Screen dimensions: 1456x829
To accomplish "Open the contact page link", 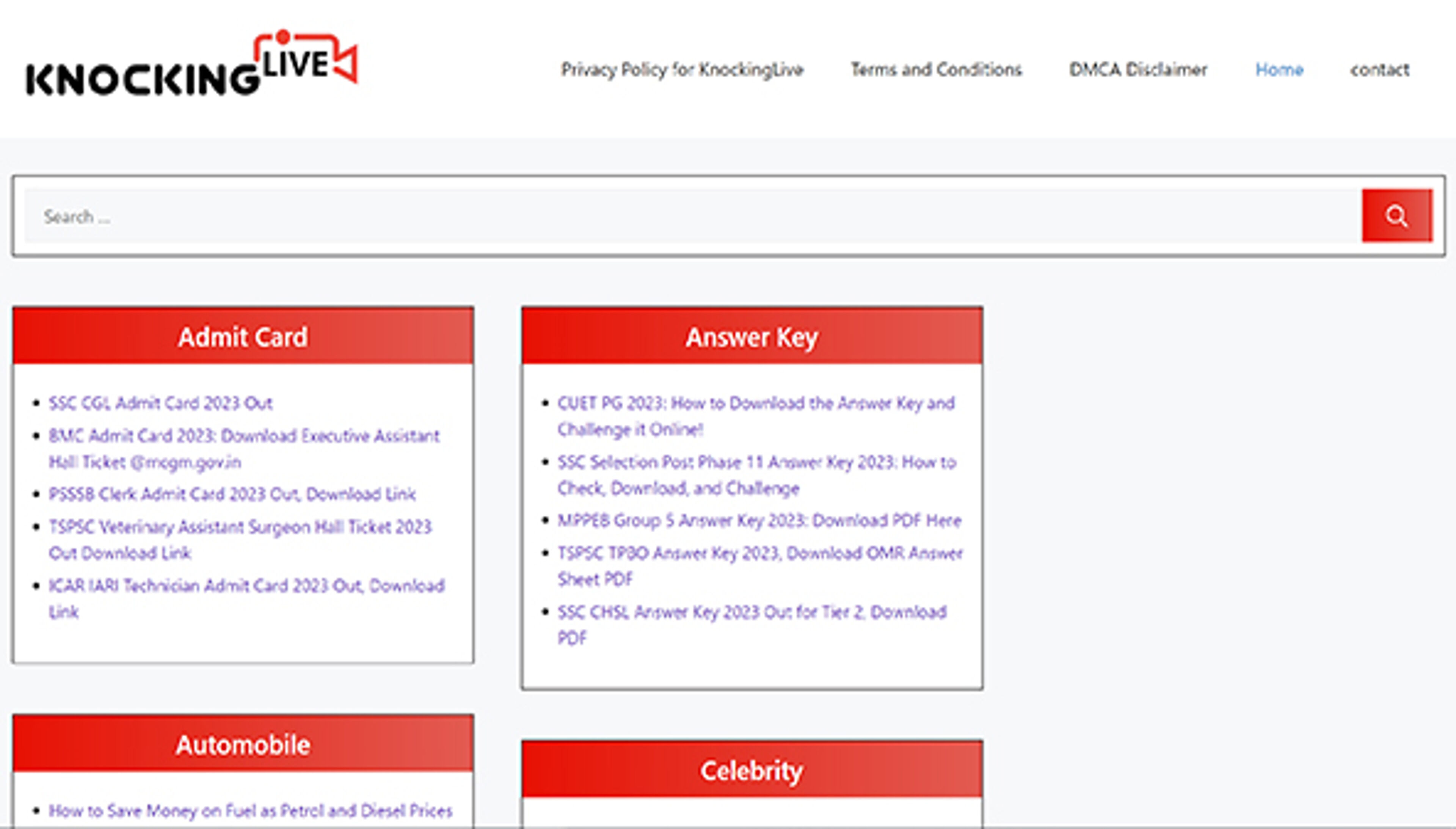I will [x=1380, y=69].
